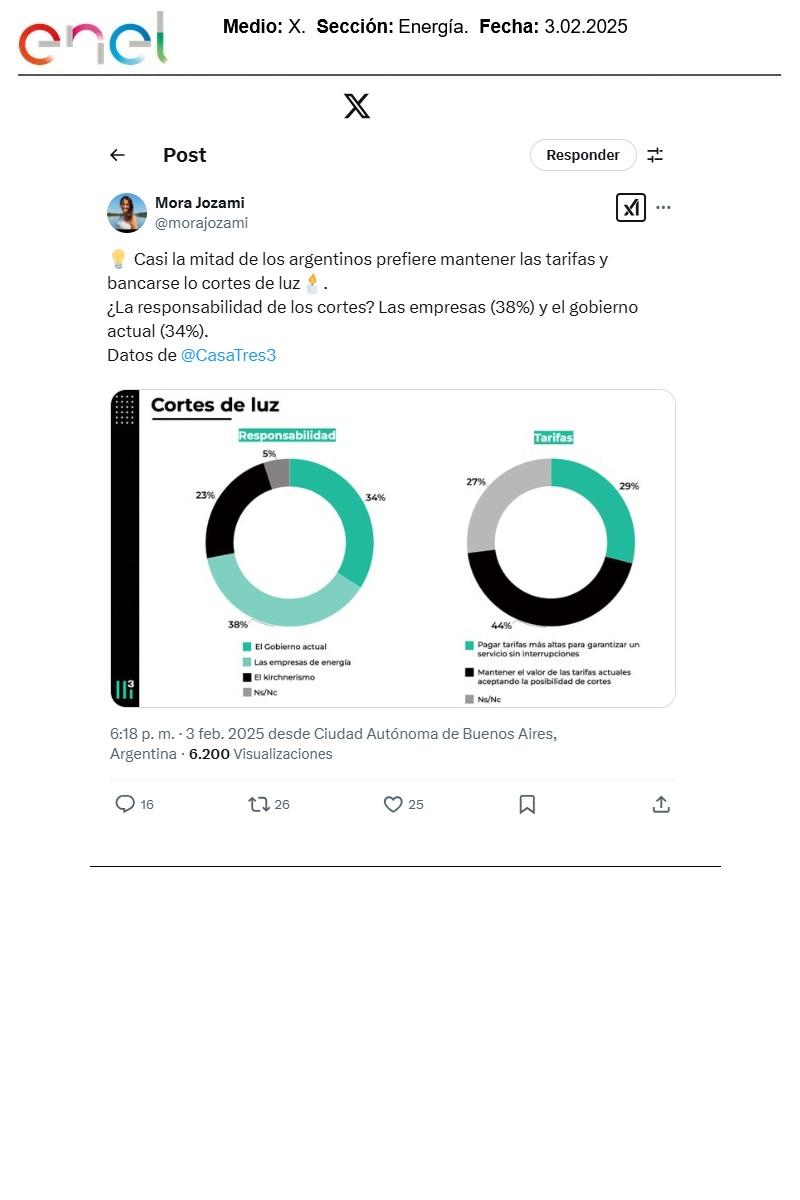Open the reply filter settings icon
Viewport: 800px width, 1200px height.
point(655,155)
